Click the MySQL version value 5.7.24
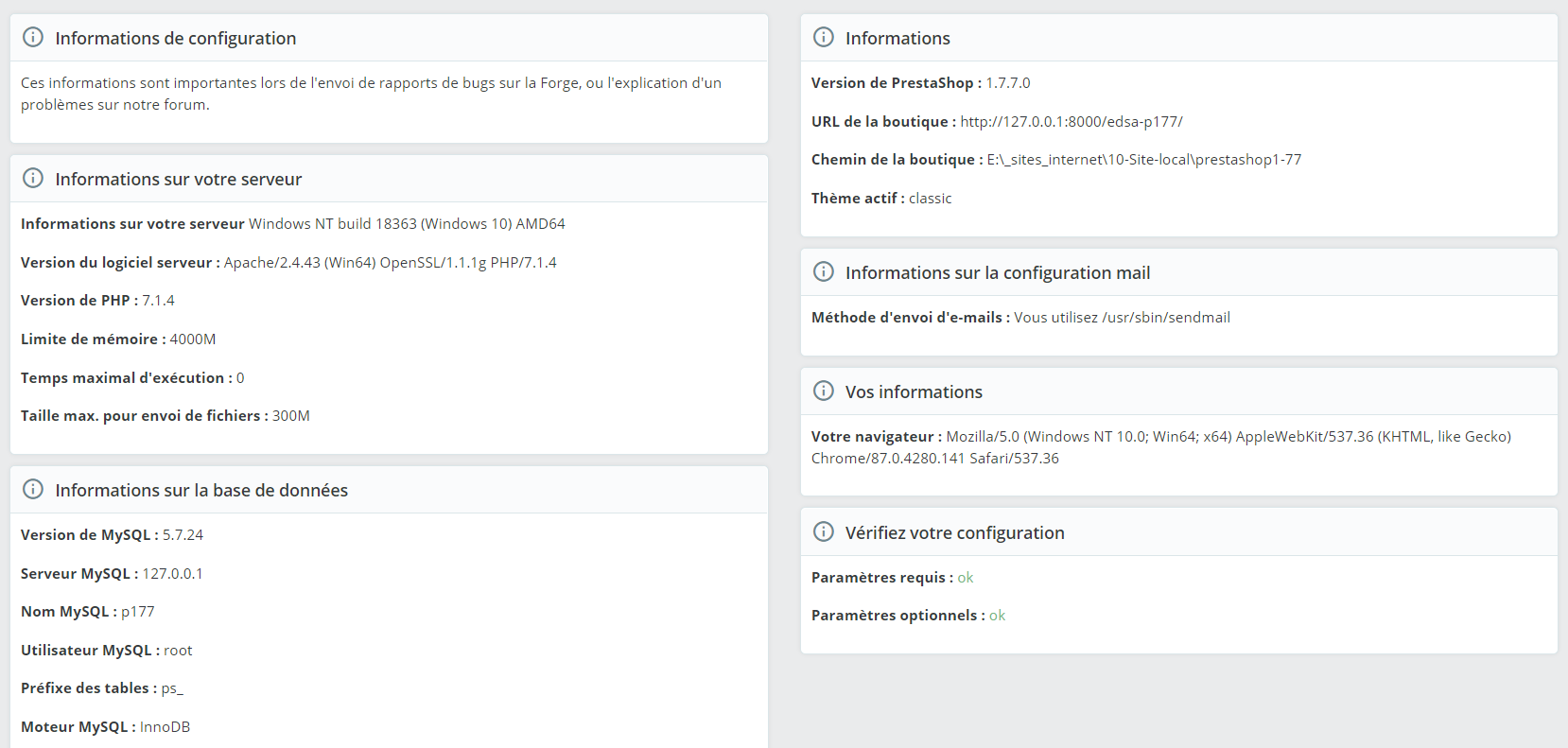This screenshot has height=748, width=1568. [183, 534]
